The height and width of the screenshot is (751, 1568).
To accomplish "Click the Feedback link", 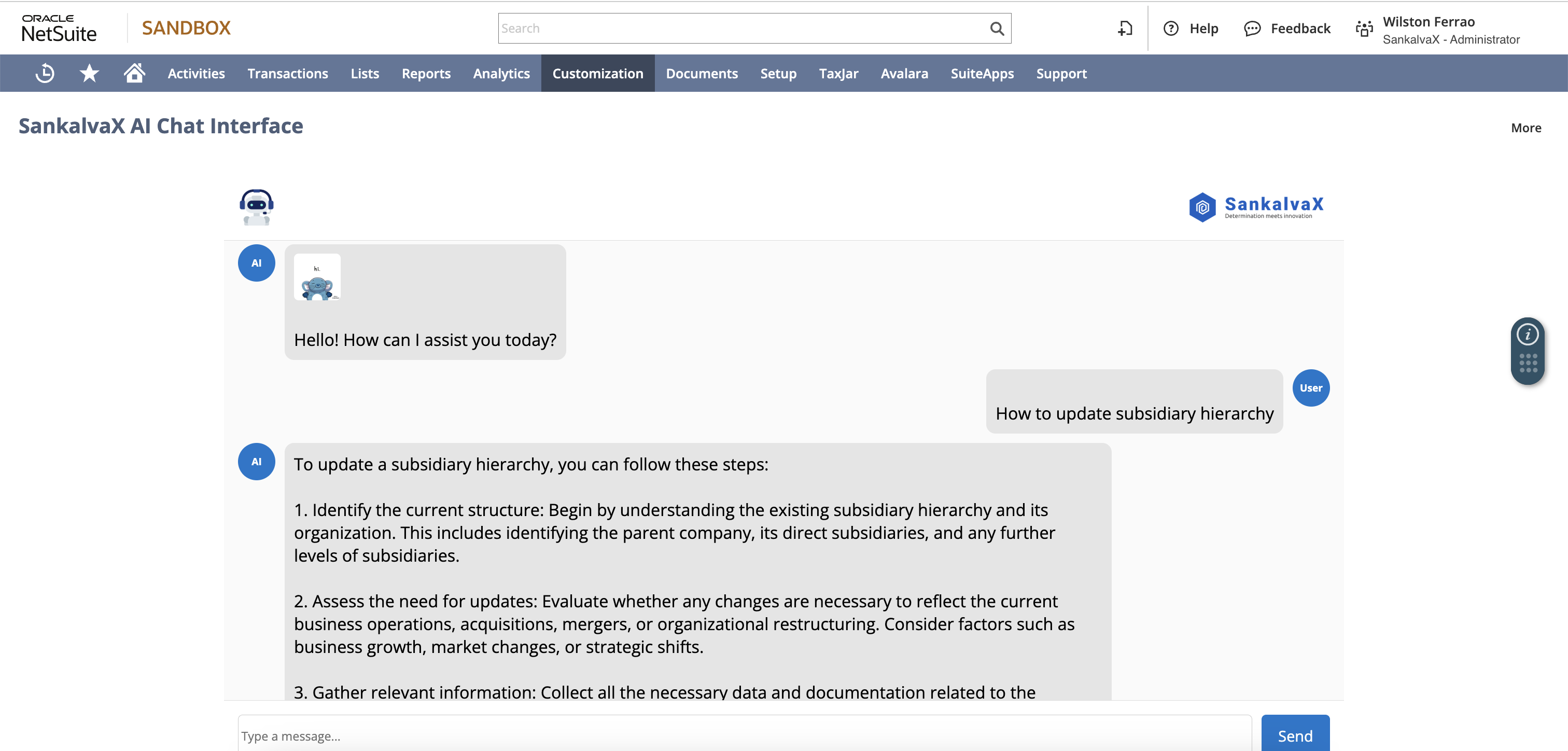I will [1301, 29].
